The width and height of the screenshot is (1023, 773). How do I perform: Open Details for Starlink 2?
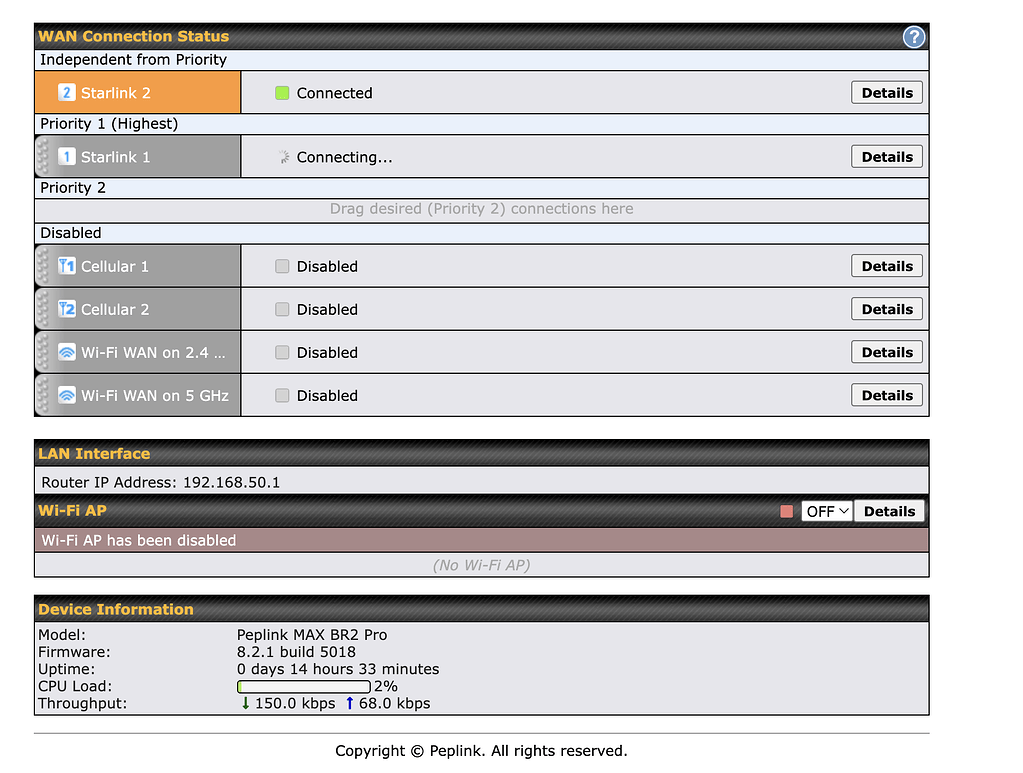pyautogui.click(x=887, y=93)
